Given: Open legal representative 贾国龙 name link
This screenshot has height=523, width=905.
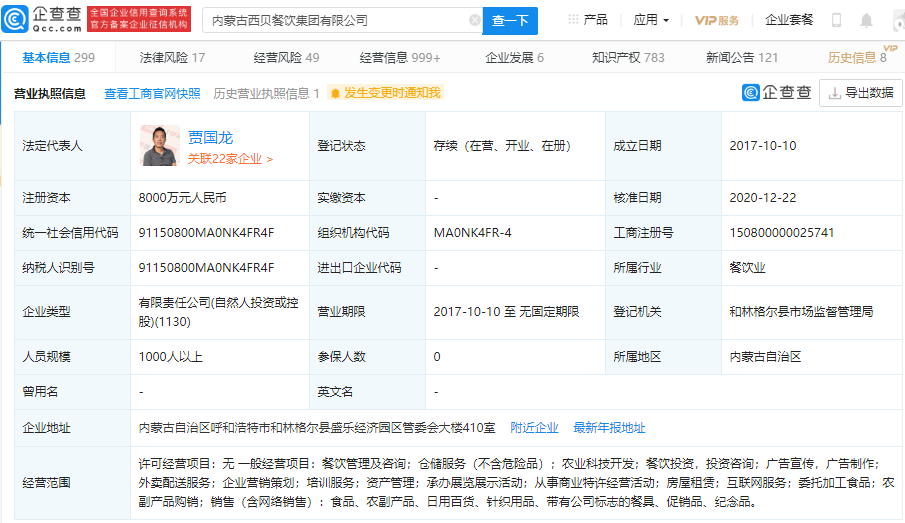Looking at the screenshot, I should (210, 138).
